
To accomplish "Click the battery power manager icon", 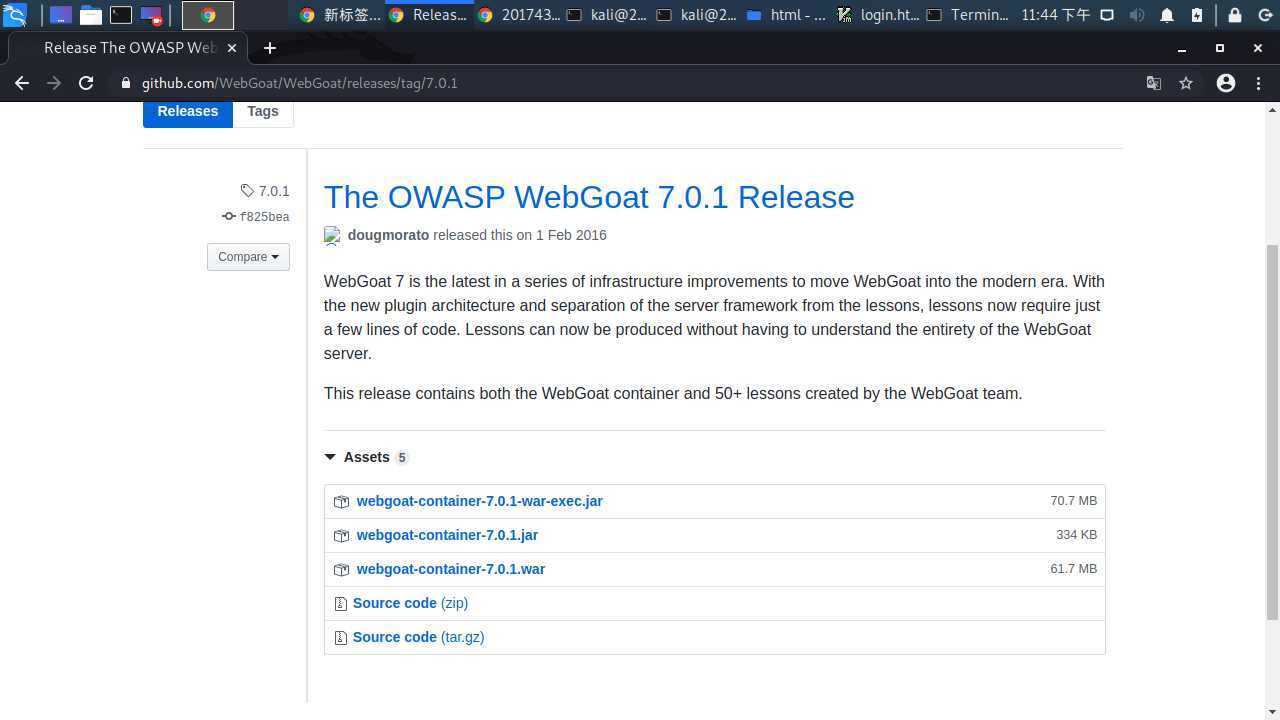I will (x=1198, y=15).
